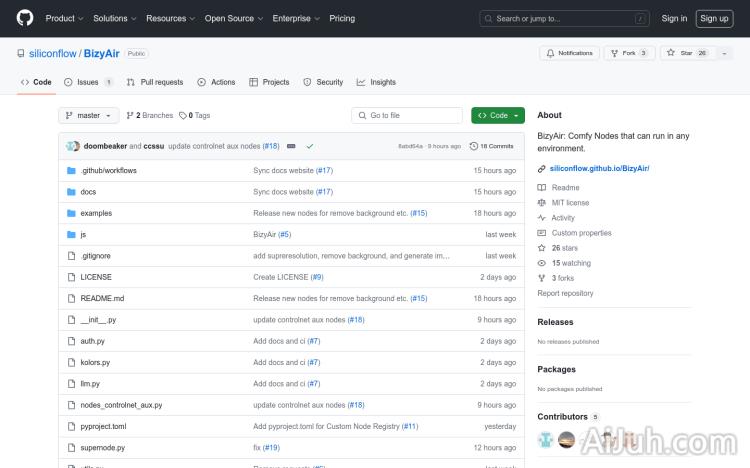The width and height of the screenshot is (750, 468).
Task: Click the GitHub logo icon
Action: pos(25,18)
